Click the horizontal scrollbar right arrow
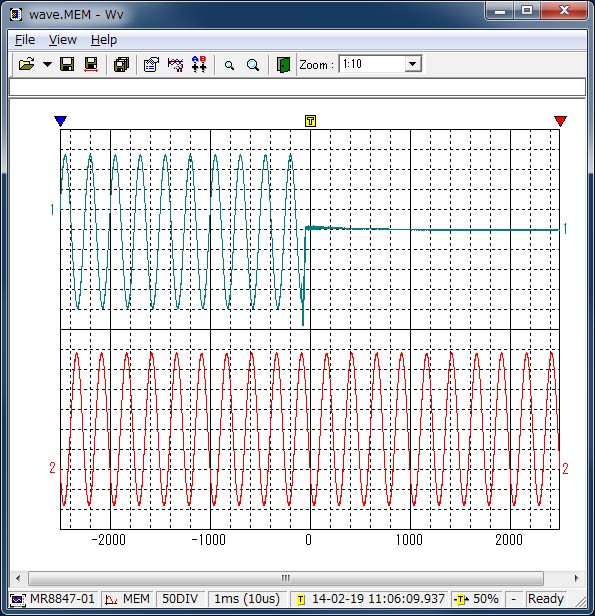 coord(576,578)
